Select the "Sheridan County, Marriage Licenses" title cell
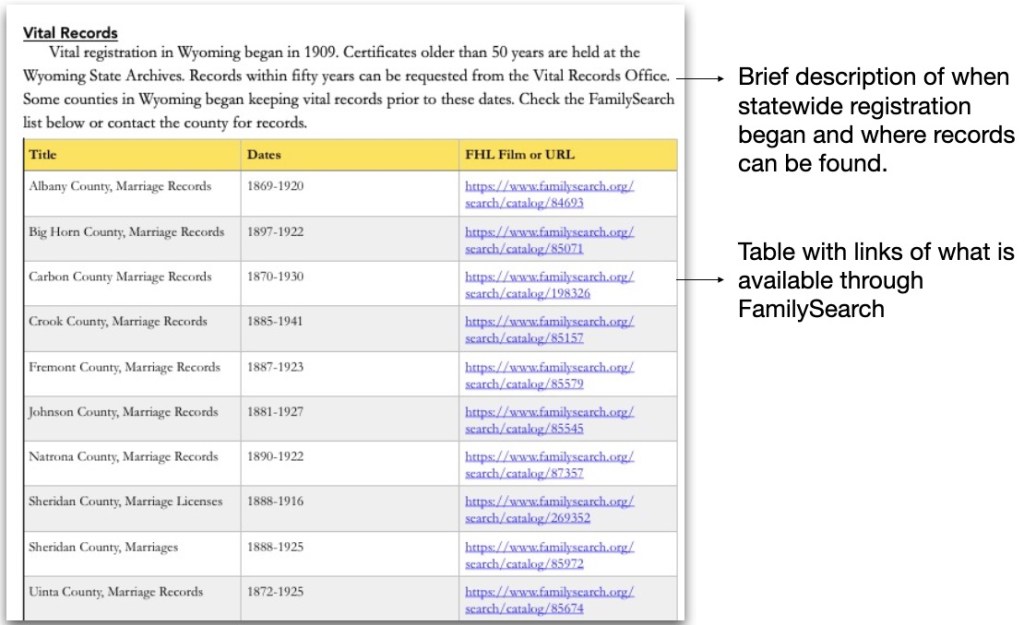1024x625 pixels. [126, 501]
